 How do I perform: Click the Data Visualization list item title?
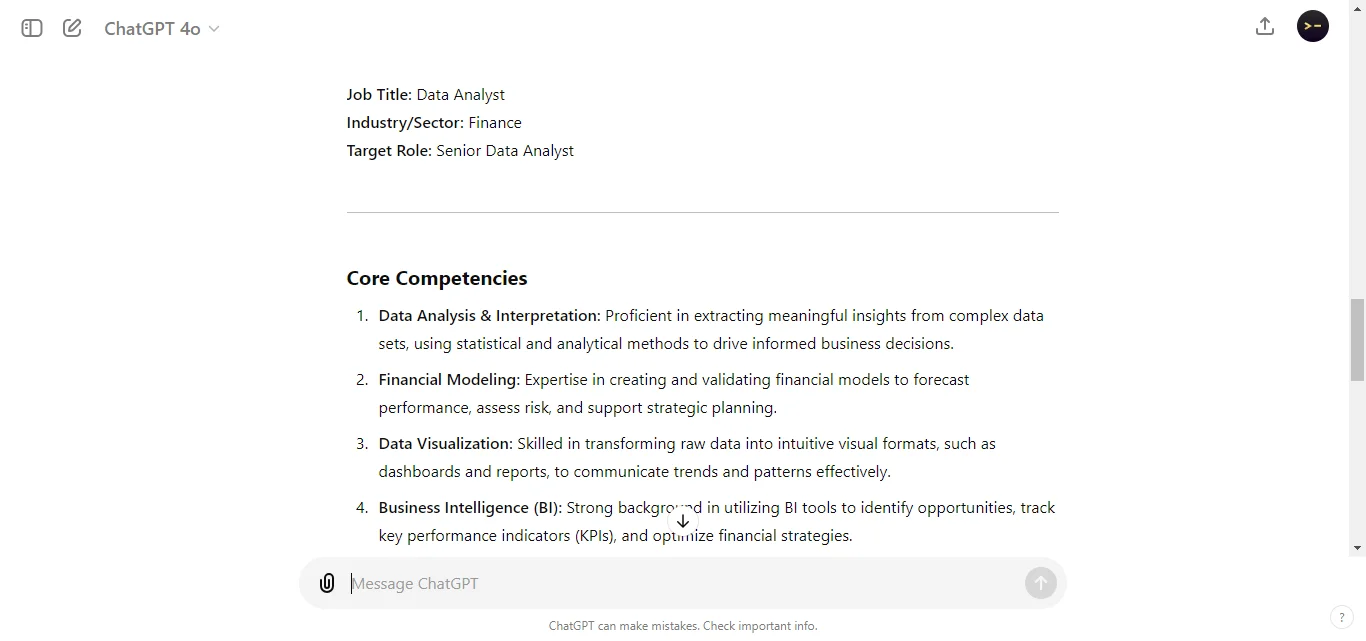coord(445,444)
